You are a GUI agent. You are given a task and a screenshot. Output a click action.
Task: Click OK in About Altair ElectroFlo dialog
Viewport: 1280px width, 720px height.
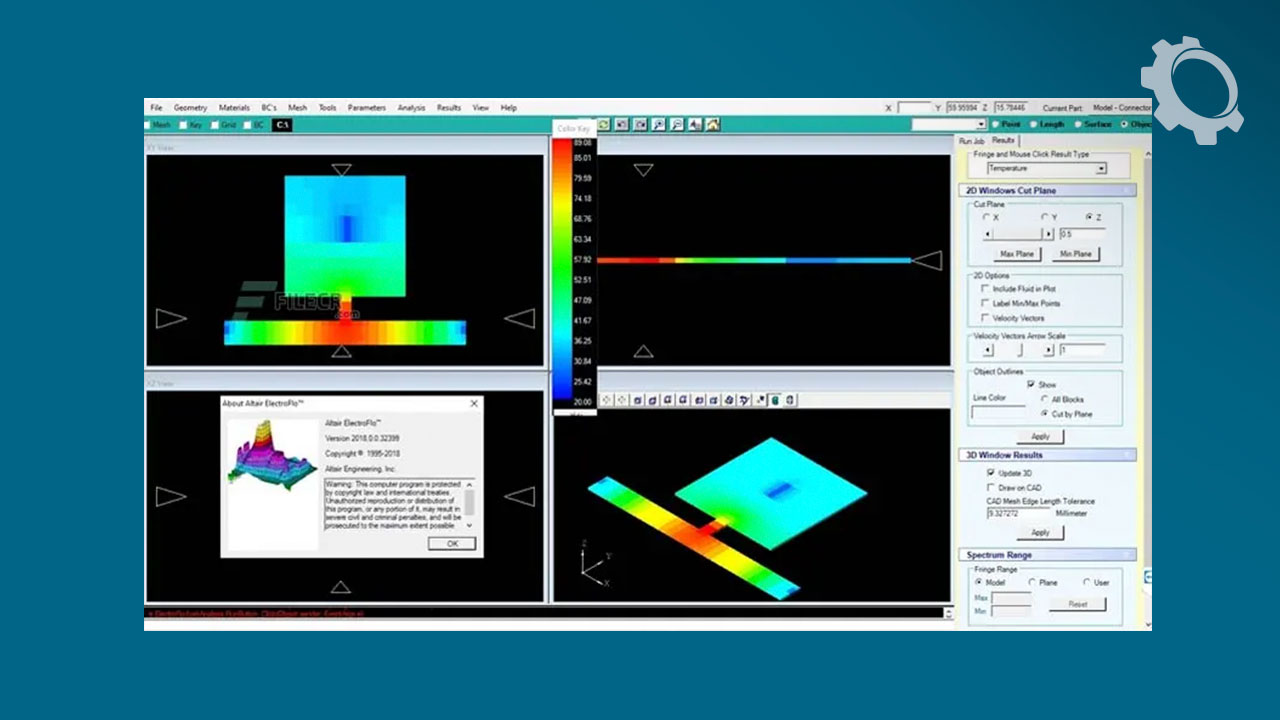pos(452,543)
